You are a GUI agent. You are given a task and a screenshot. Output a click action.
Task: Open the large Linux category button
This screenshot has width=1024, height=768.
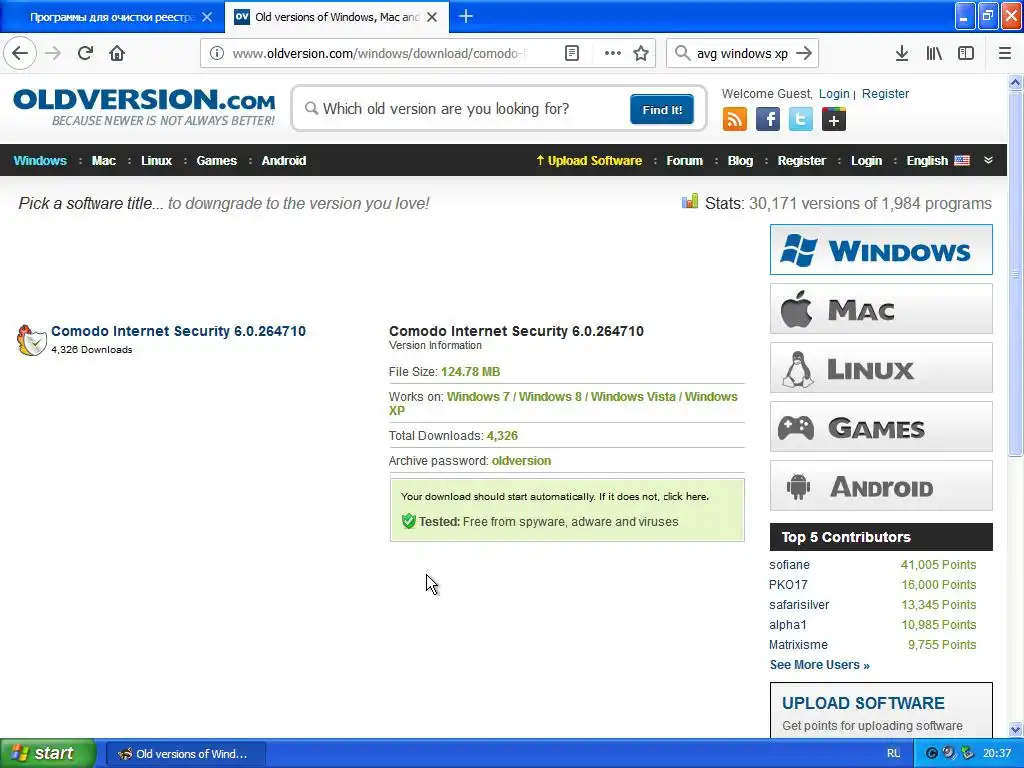point(881,368)
